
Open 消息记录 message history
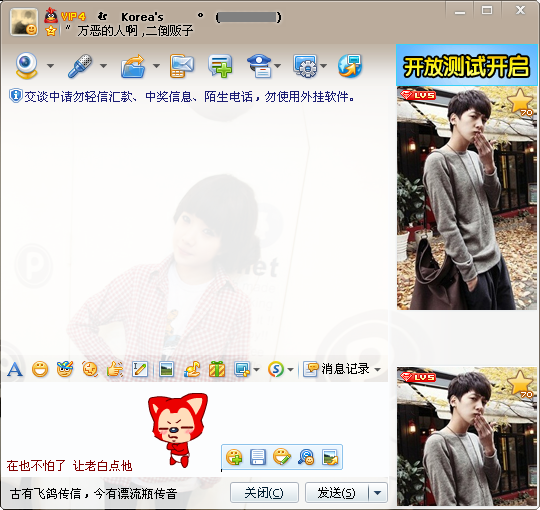click(337, 369)
